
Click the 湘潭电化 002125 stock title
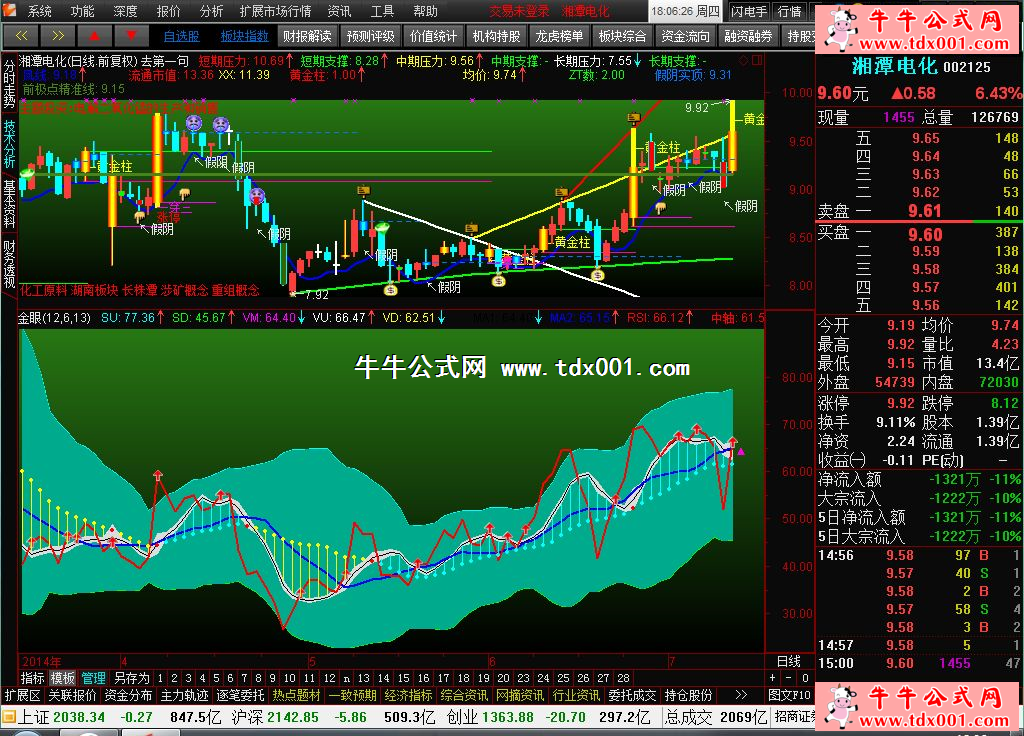921,66
